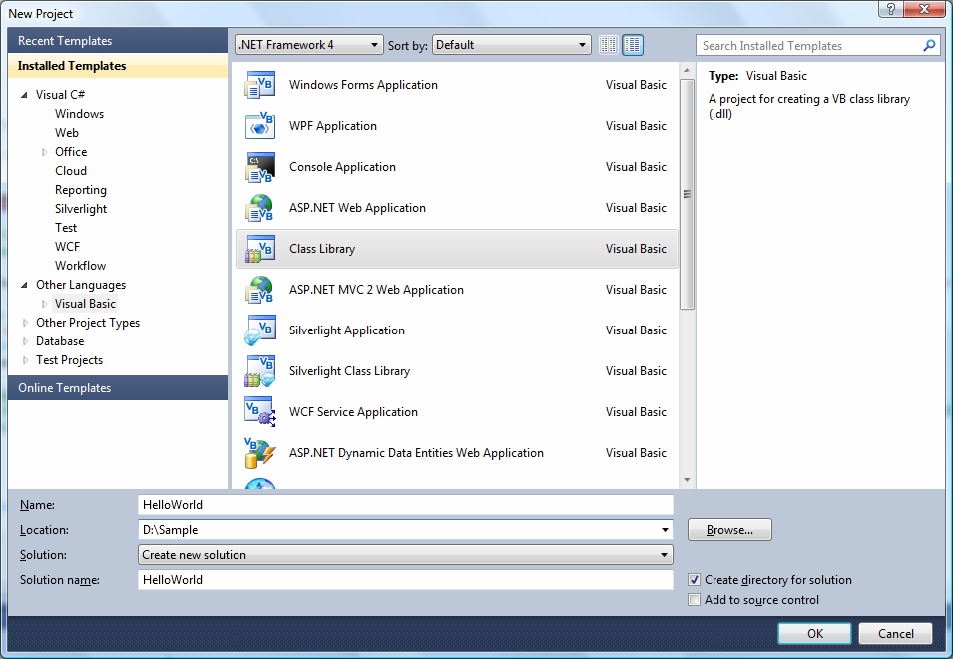The height and width of the screenshot is (659, 953).
Task: Open the Online Templates section
Action: [x=118, y=388]
